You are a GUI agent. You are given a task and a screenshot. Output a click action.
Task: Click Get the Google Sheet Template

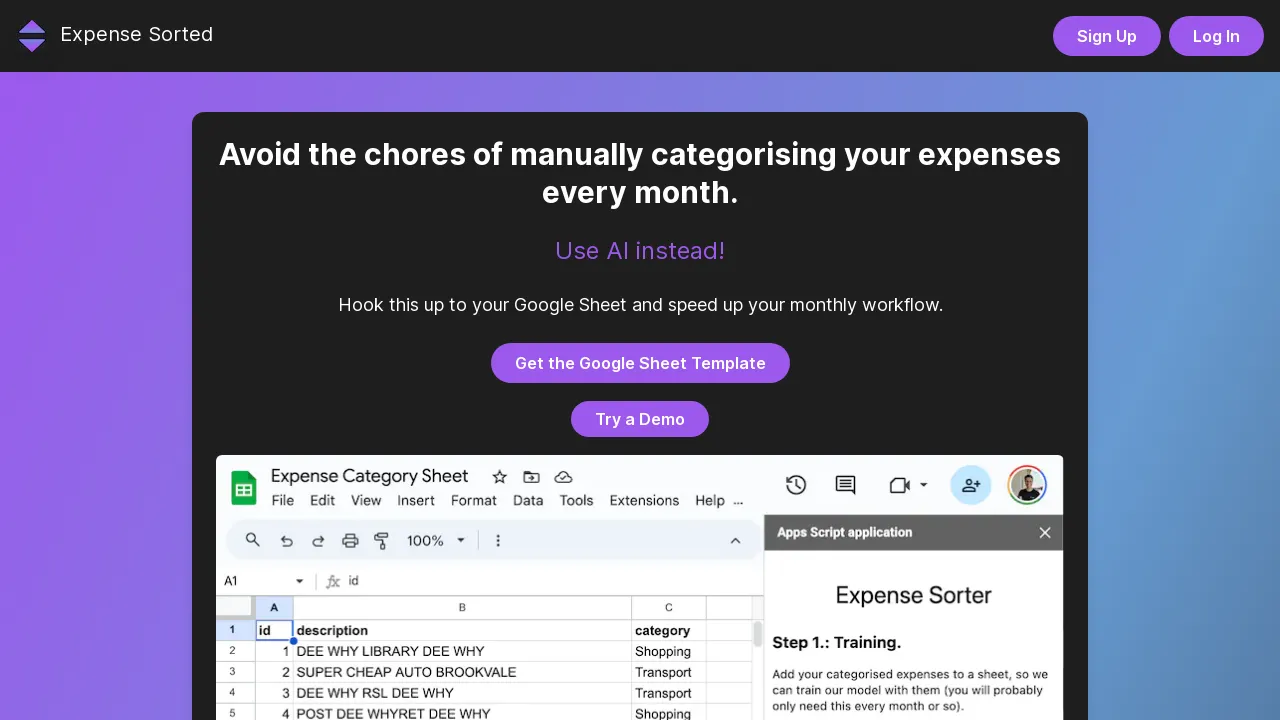[x=640, y=363]
